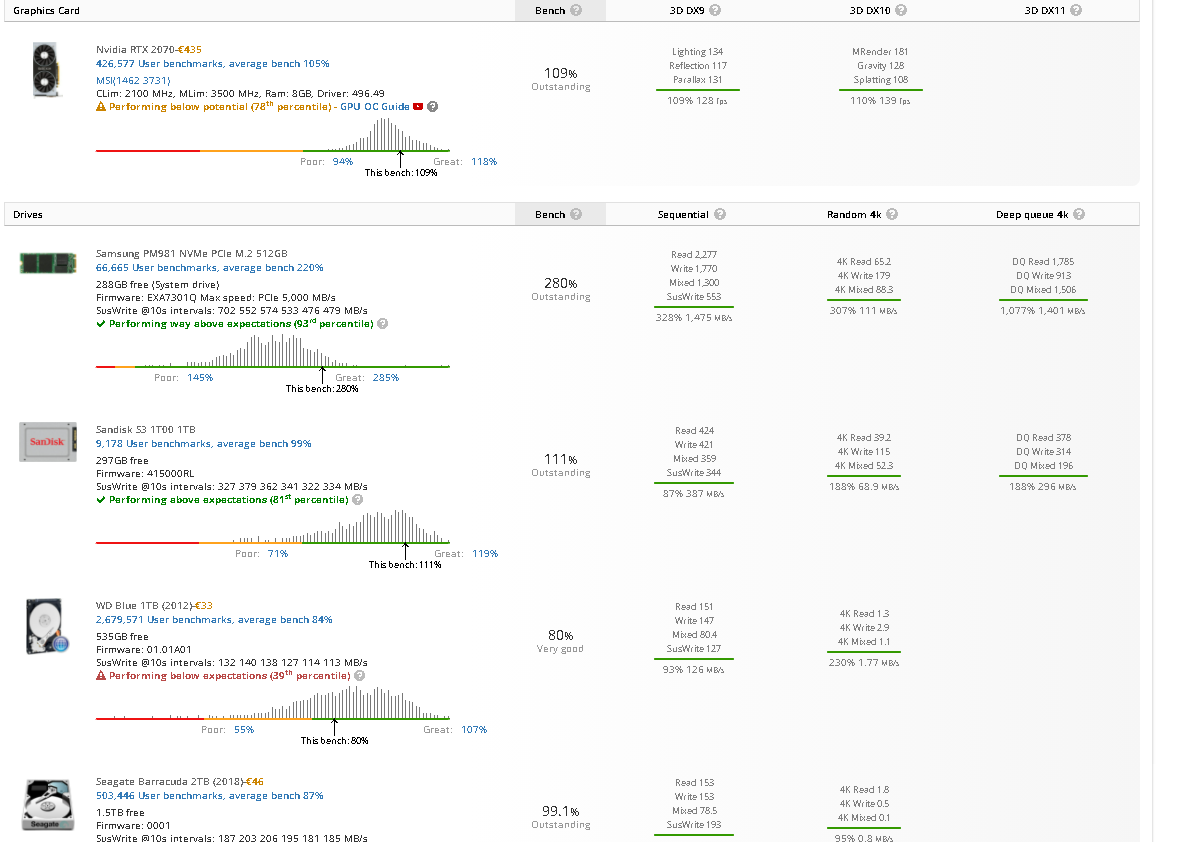1197x842 pixels.
Task: Open GPU OC Guide link
Action: pyautogui.click(x=375, y=107)
